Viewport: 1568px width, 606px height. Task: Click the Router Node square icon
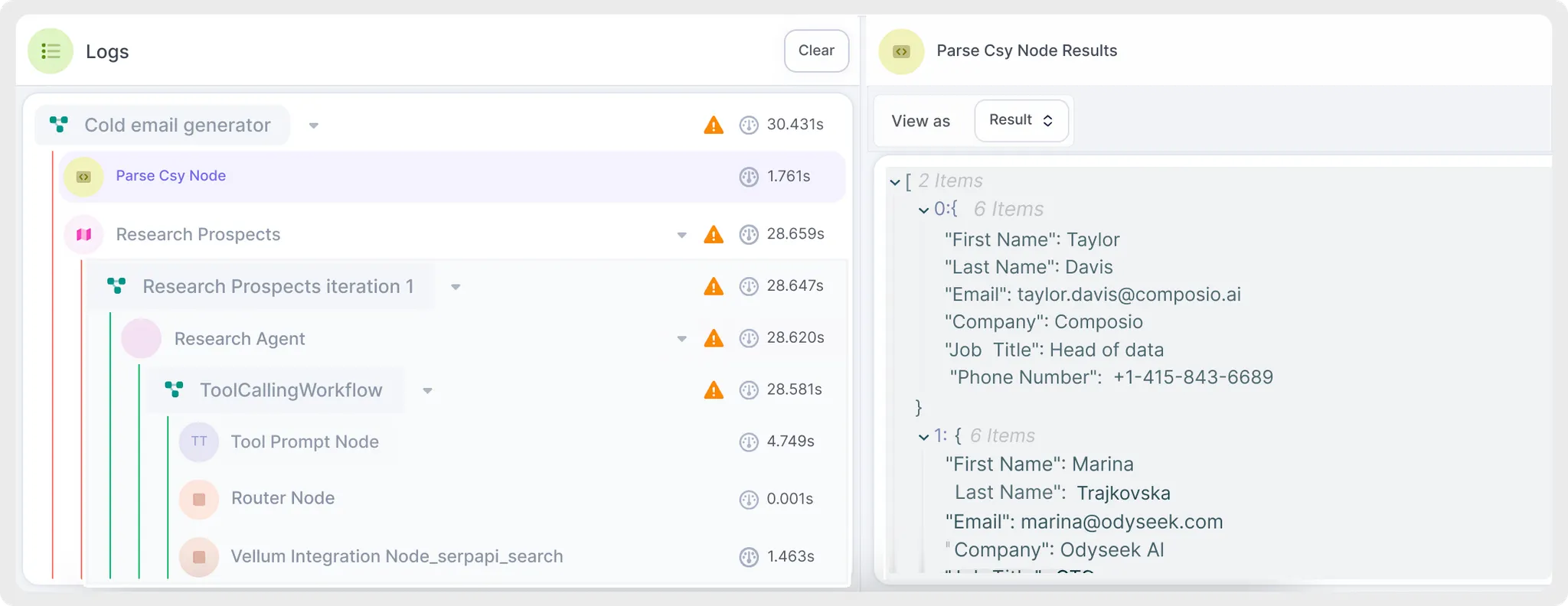[199, 499]
